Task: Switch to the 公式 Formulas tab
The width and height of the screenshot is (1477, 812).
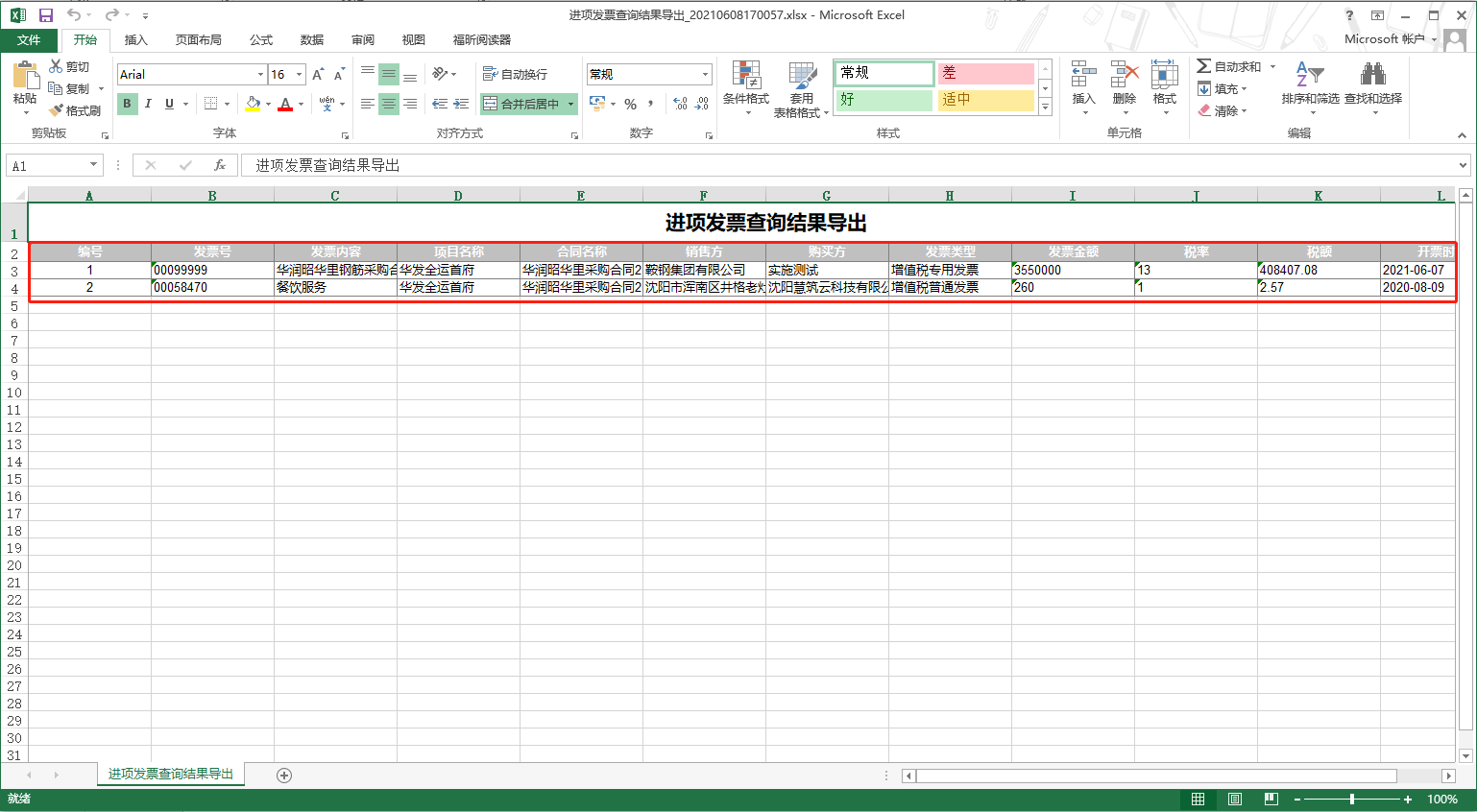Action: tap(261, 39)
